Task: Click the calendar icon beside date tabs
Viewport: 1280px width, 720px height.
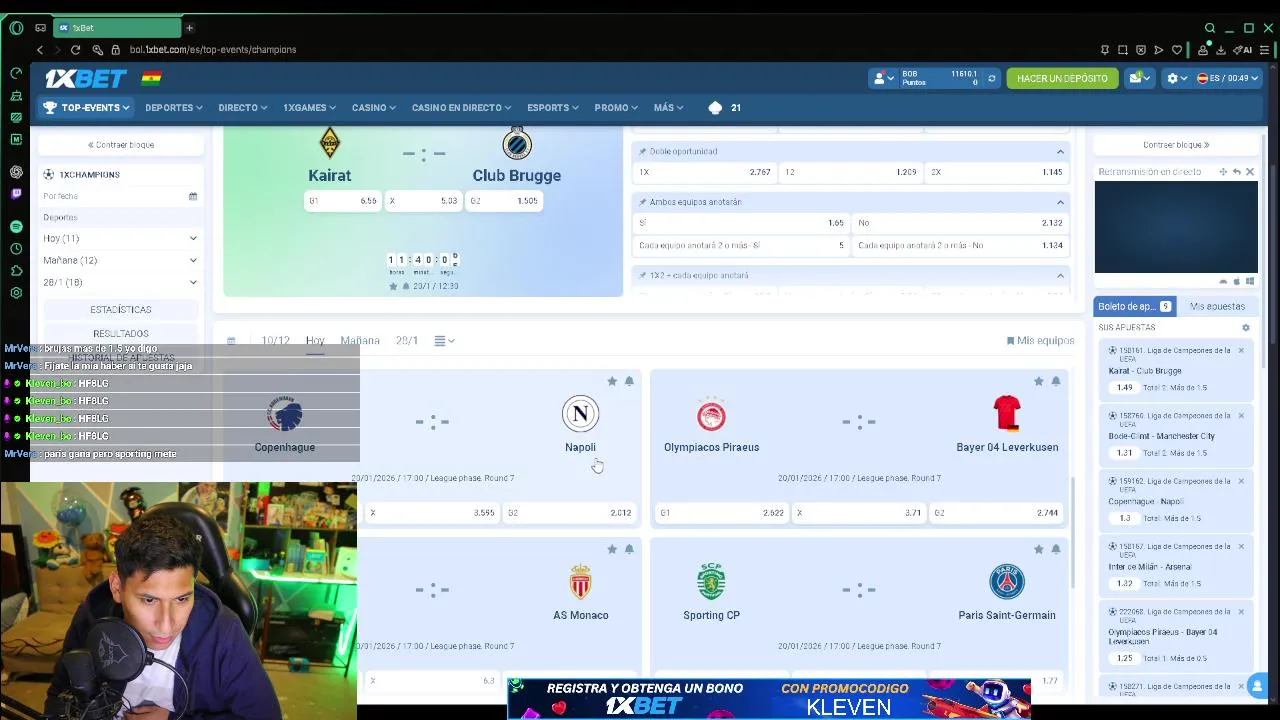Action: click(x=231, y=341)
